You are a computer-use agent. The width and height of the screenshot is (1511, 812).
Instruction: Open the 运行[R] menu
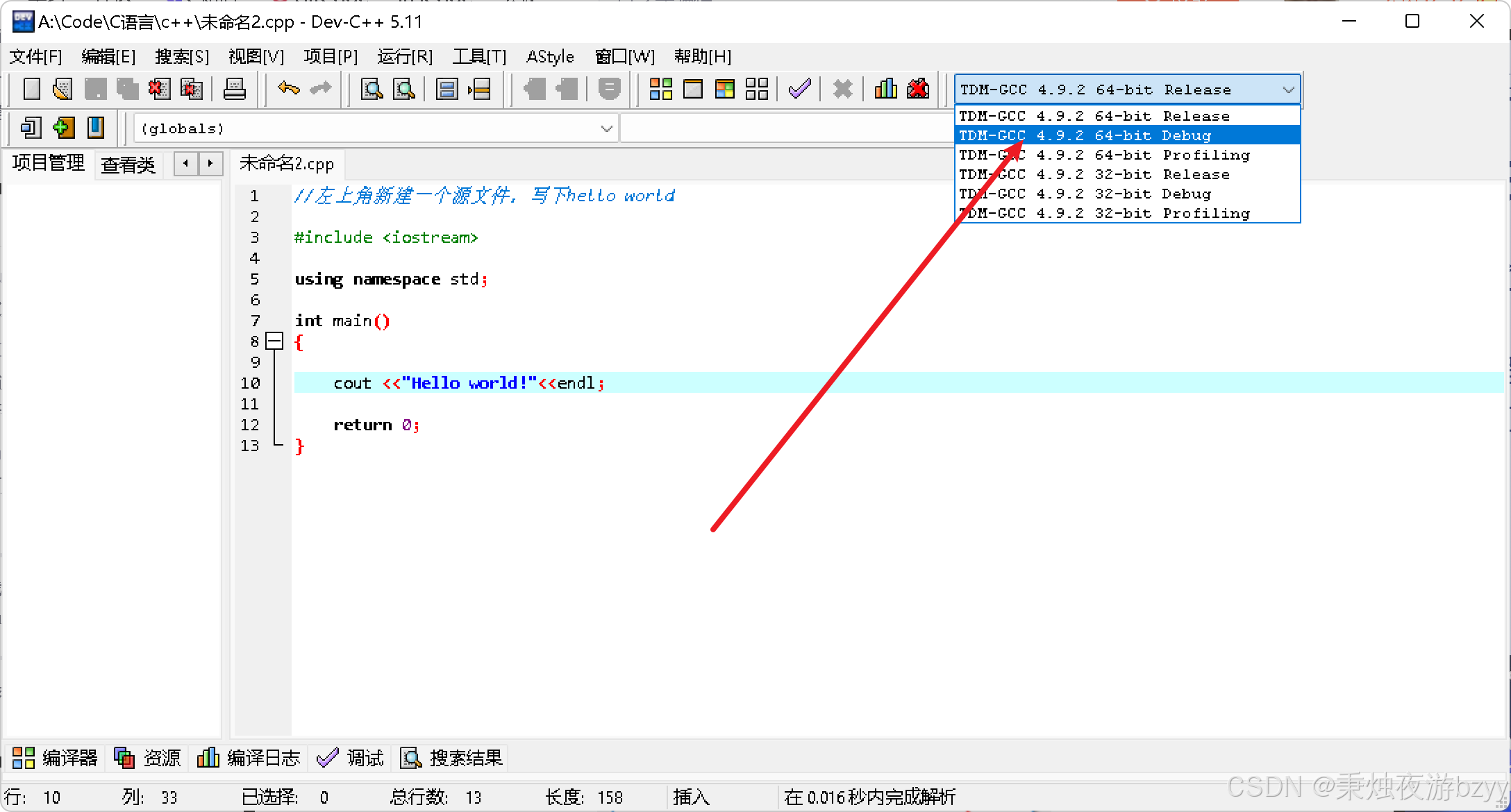[405, 56]
